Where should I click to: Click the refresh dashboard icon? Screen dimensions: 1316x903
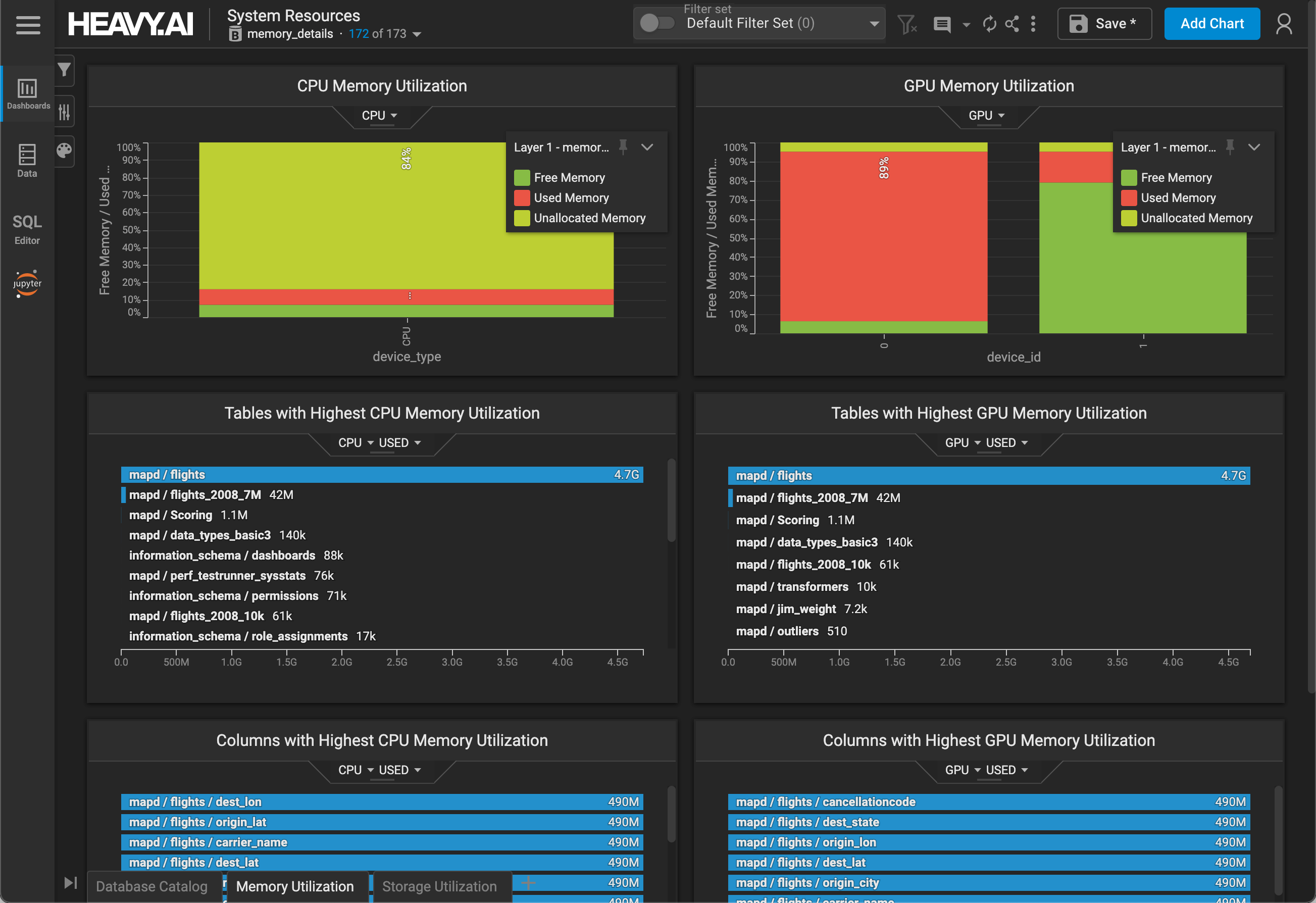tap(989, 24)
